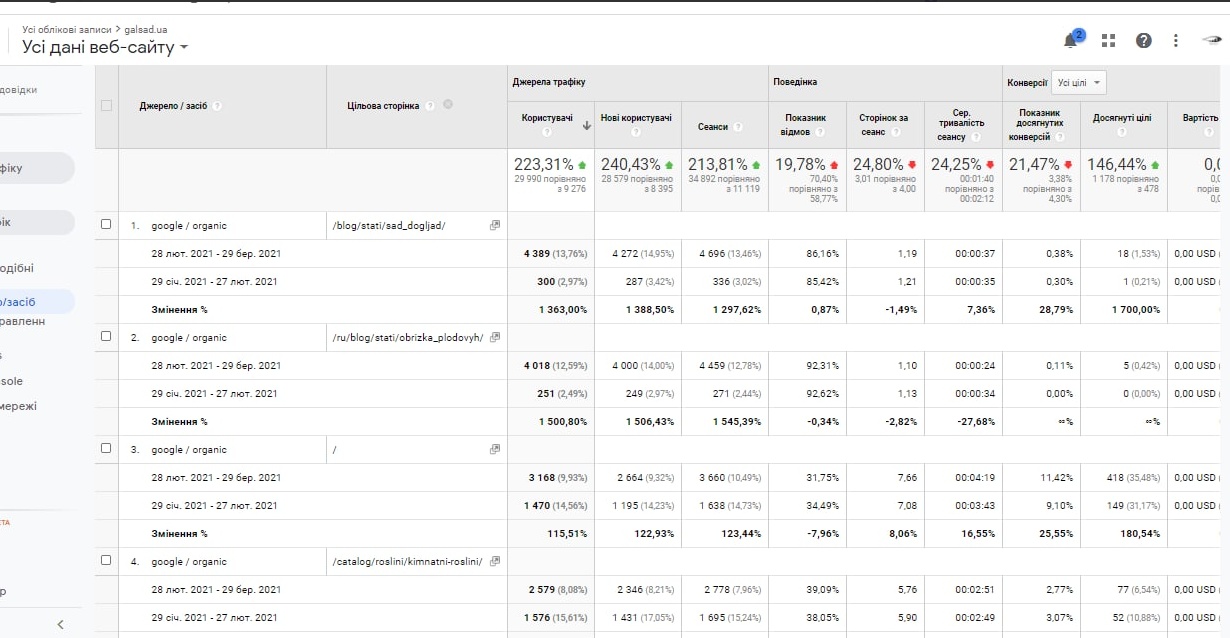The image size is (1230, 638).
Task: Collapse the left sidebar with chevron
Action: [60, 624]
